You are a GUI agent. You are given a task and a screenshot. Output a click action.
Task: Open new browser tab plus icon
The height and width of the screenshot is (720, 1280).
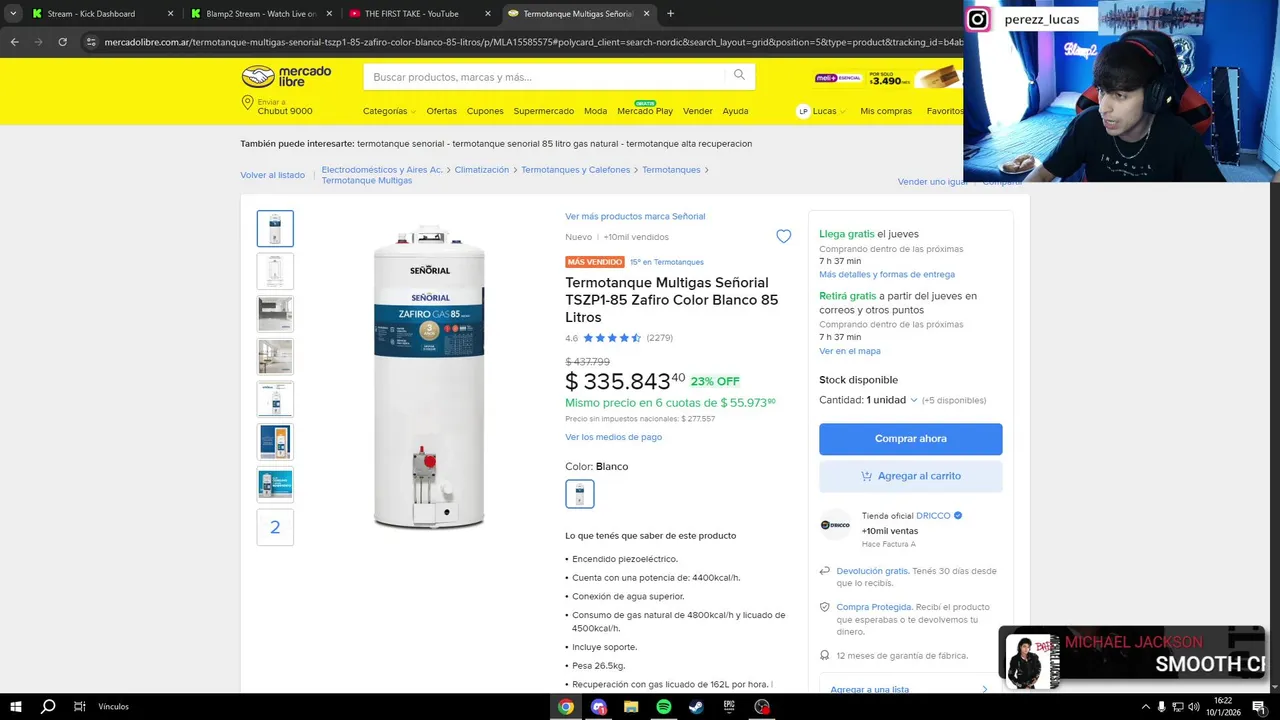(670, 14)
